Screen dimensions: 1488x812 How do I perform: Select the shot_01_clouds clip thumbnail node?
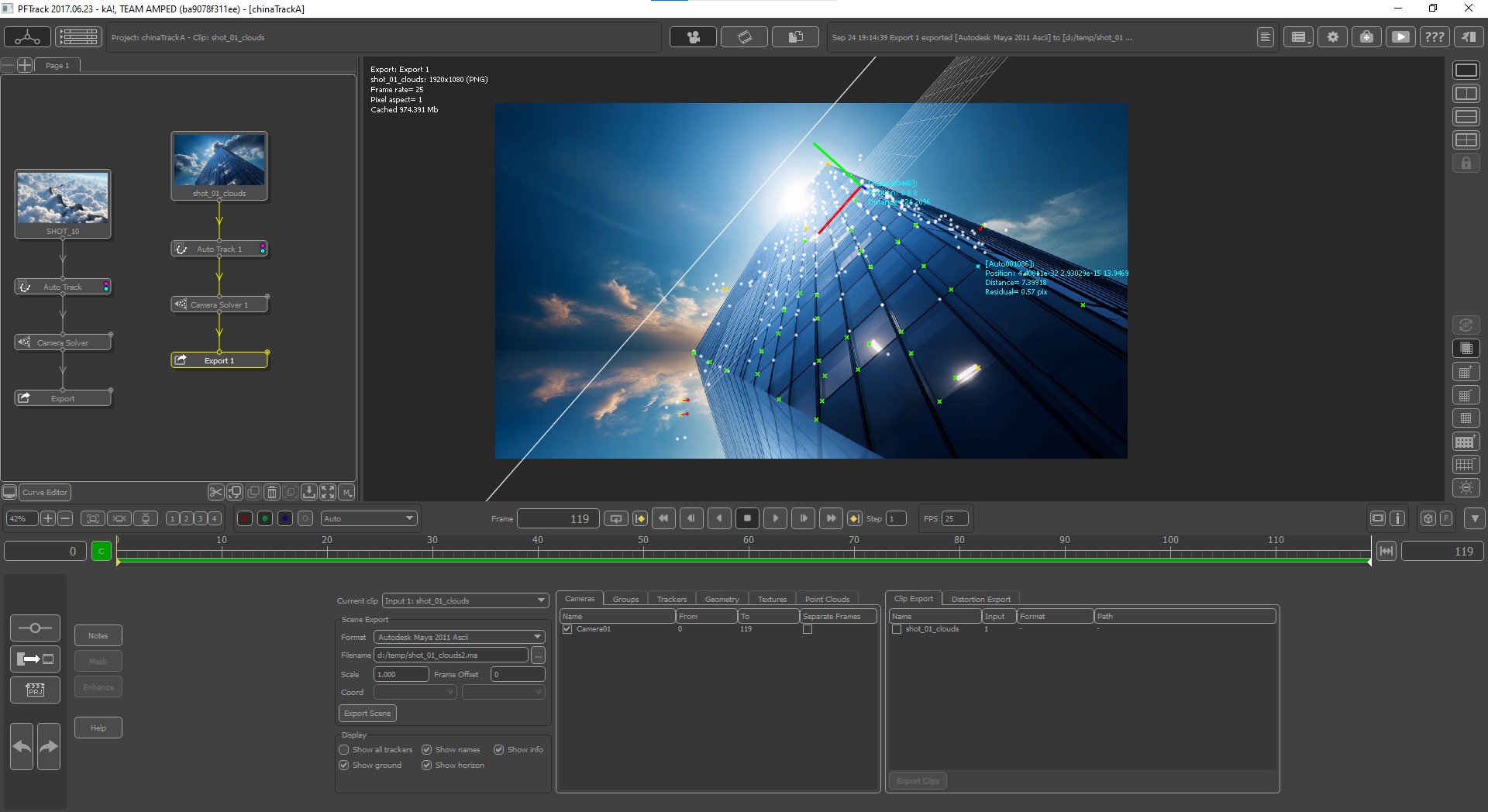219,160
